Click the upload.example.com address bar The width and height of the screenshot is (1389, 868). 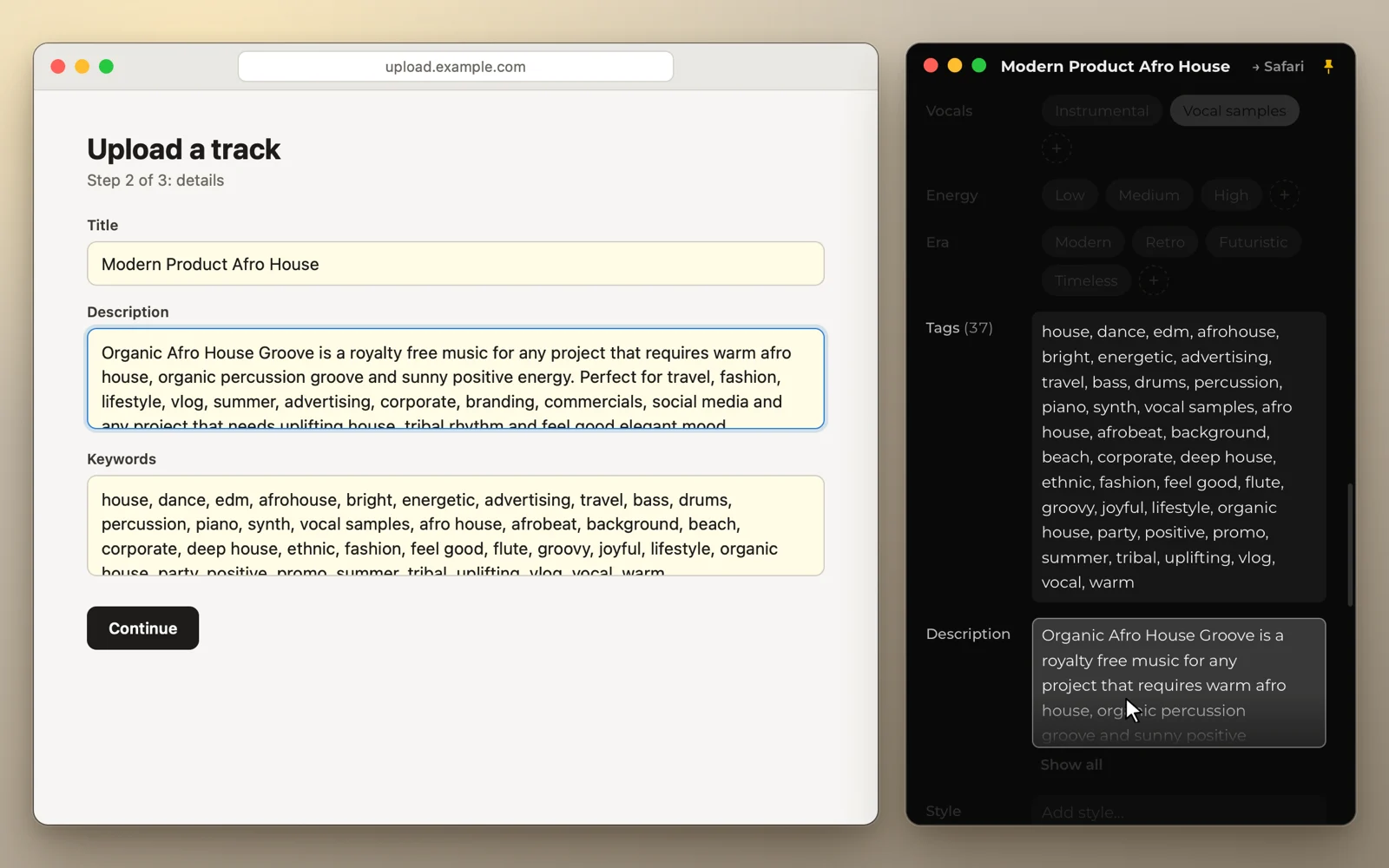click(456, 67)
